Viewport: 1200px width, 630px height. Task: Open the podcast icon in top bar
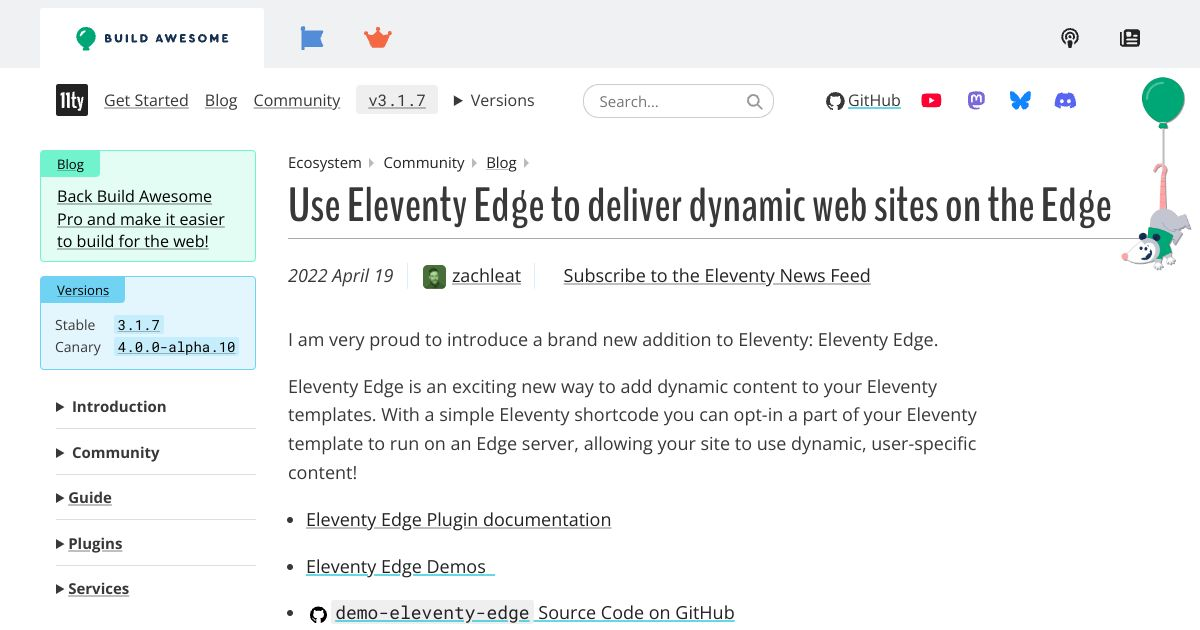1070,38
